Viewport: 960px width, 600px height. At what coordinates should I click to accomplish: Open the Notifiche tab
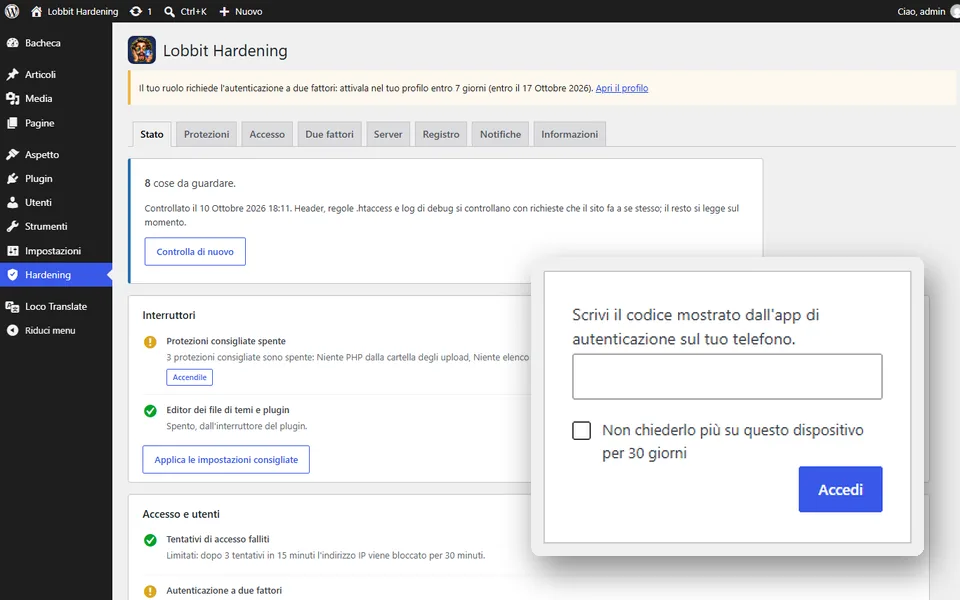[500, 134]
